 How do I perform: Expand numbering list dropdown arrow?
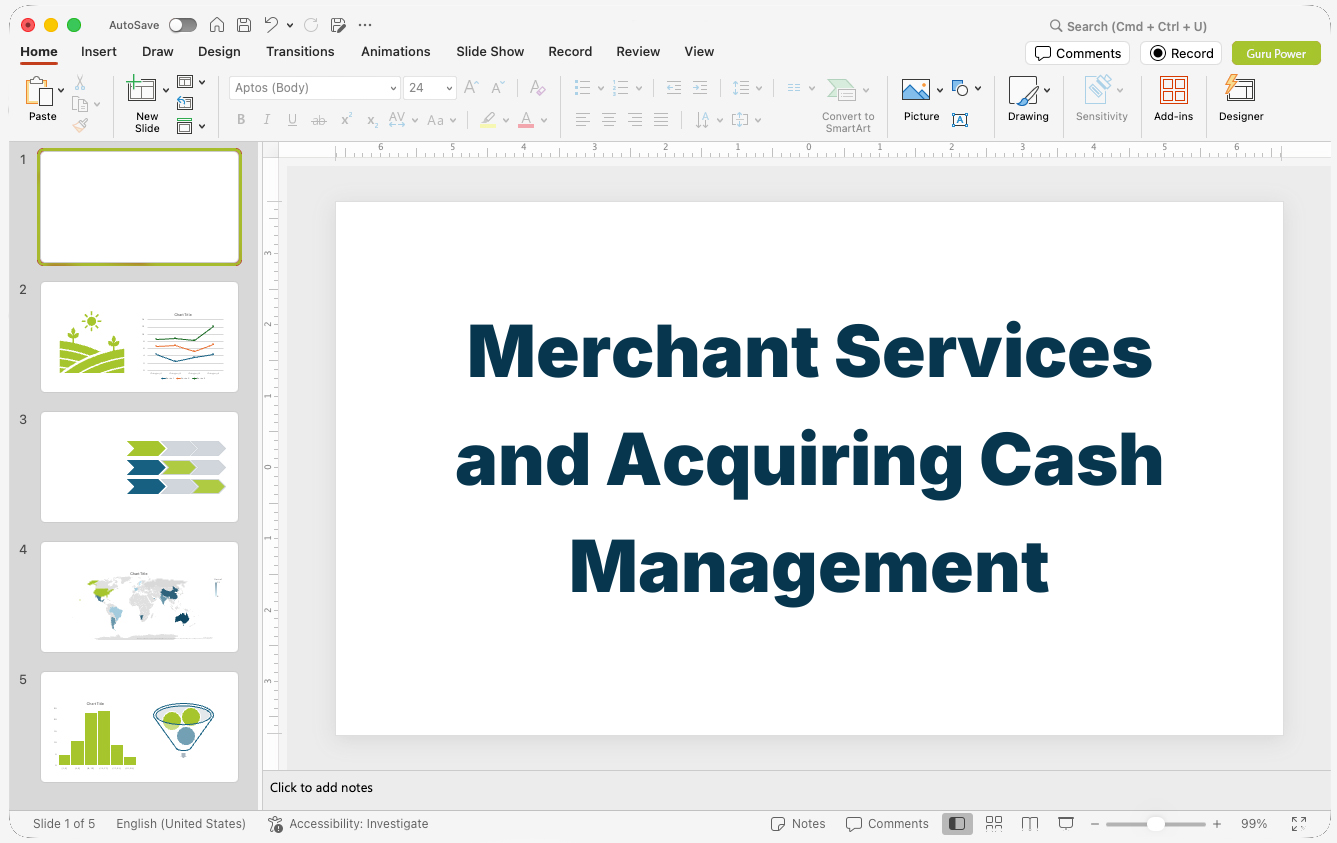point(639,88)
